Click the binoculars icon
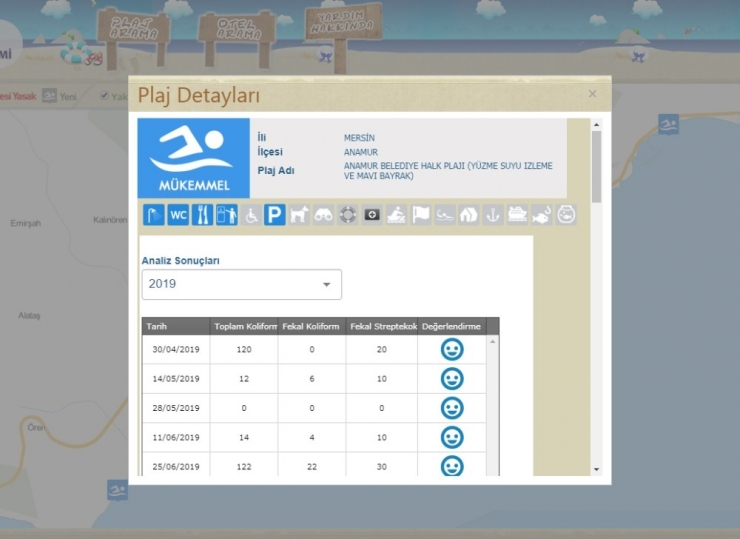 [x=323, y=214]
